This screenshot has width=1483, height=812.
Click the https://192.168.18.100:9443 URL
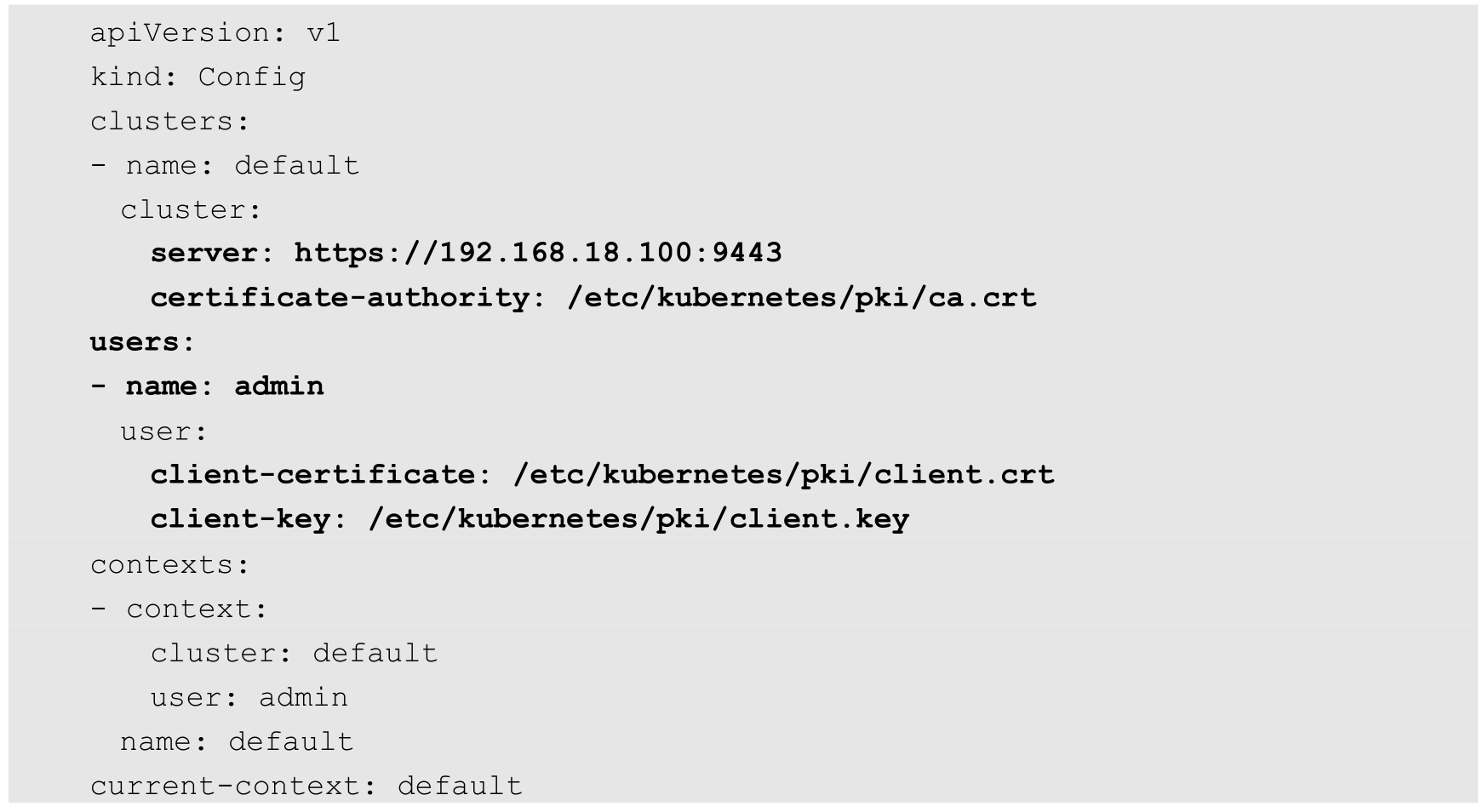537,253
